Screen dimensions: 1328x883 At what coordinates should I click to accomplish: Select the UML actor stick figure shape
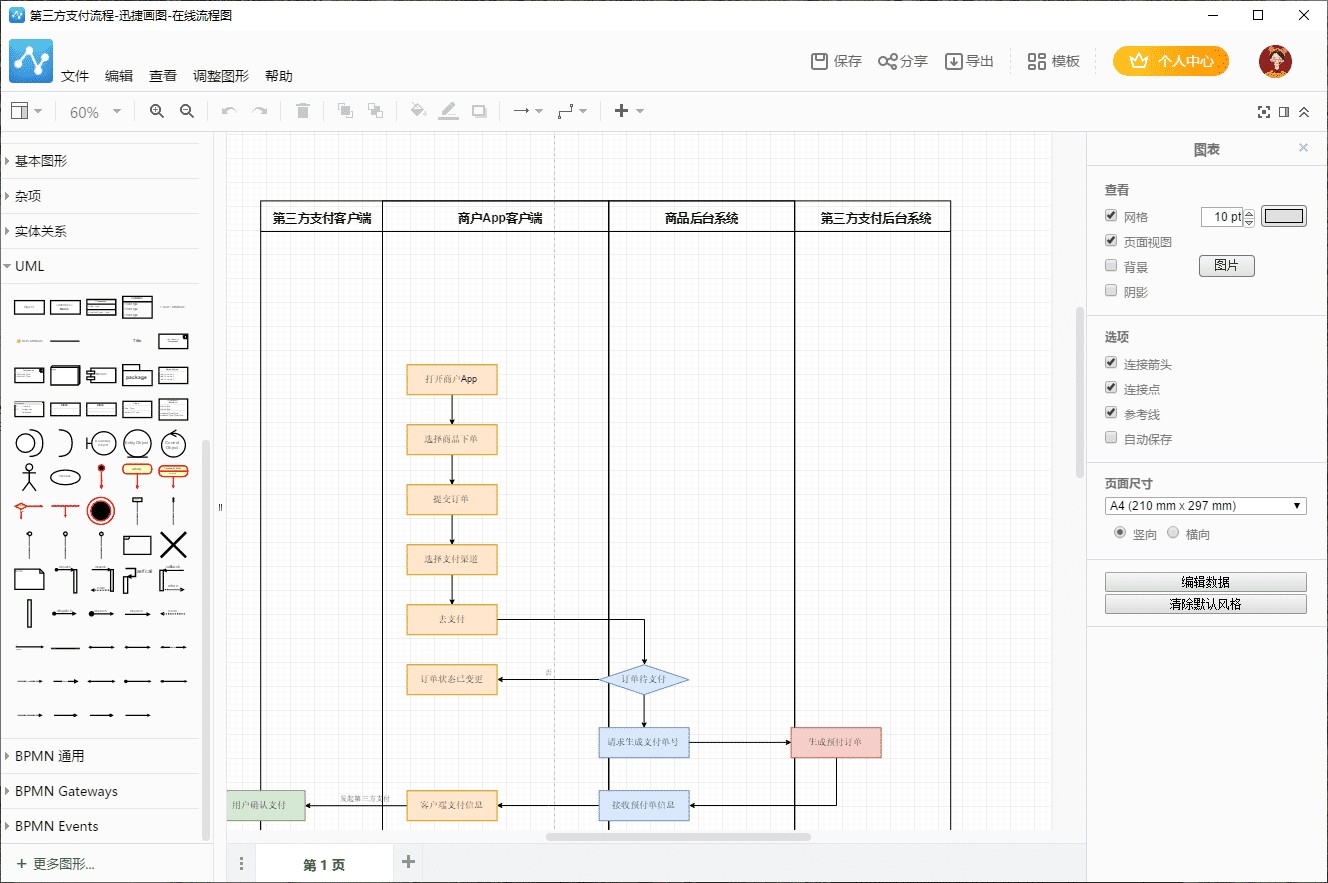pos(29,477)
